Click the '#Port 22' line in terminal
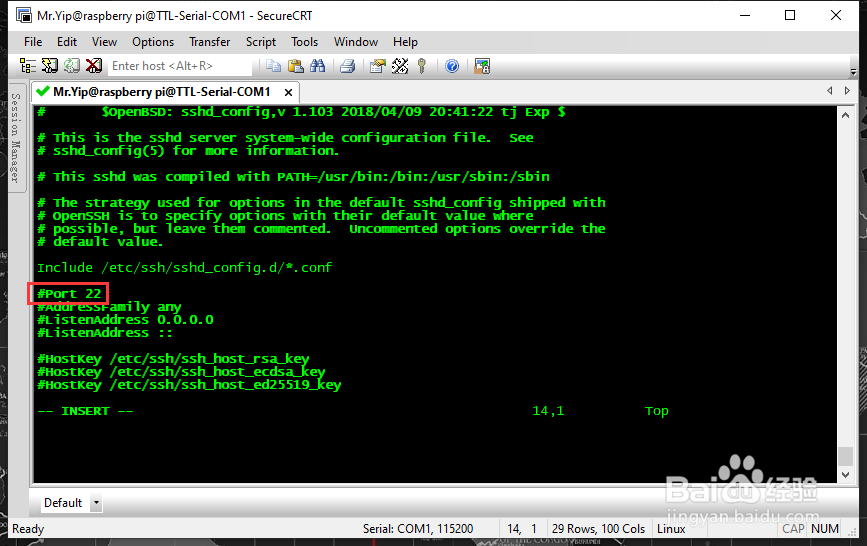The image size is (867, 546). pos(69,294)
